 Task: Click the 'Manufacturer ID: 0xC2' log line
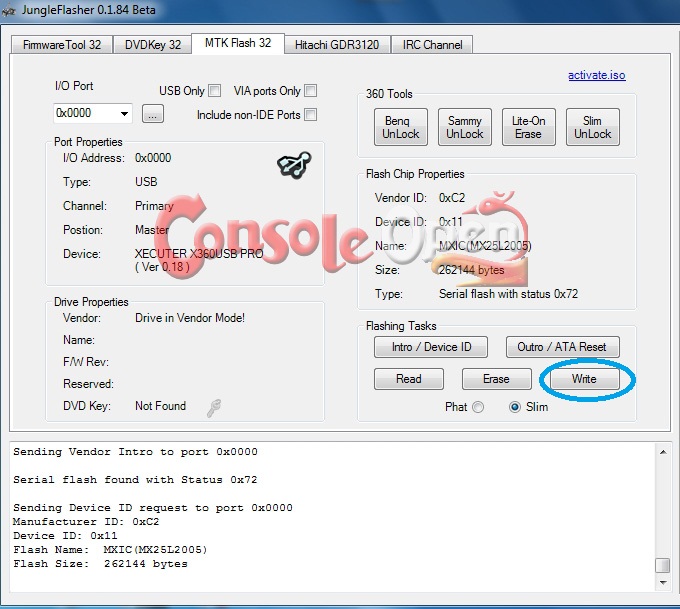[86, 522]
